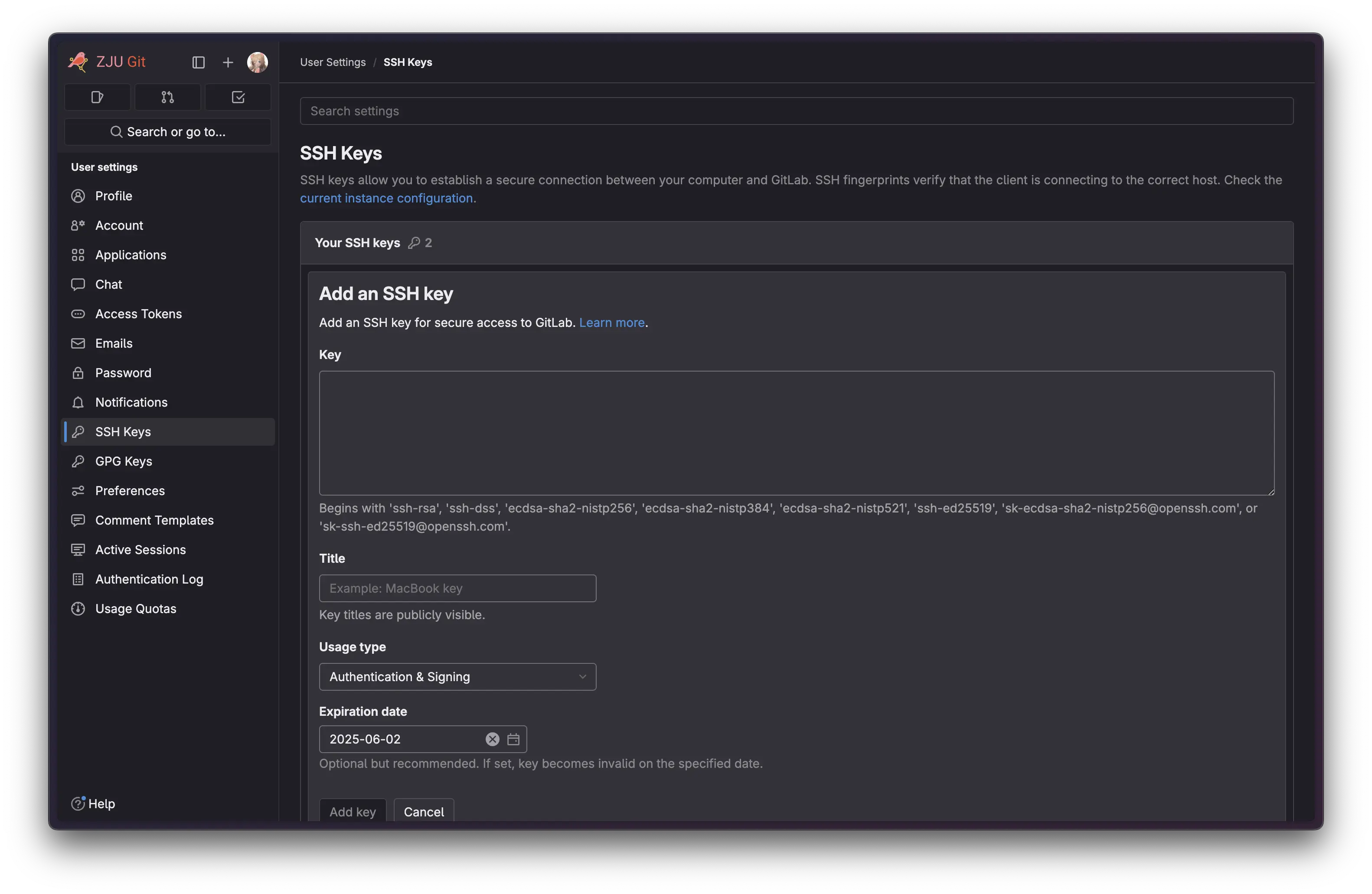
Task: Click the Active Sessions monitor icon
Action: 78,549
